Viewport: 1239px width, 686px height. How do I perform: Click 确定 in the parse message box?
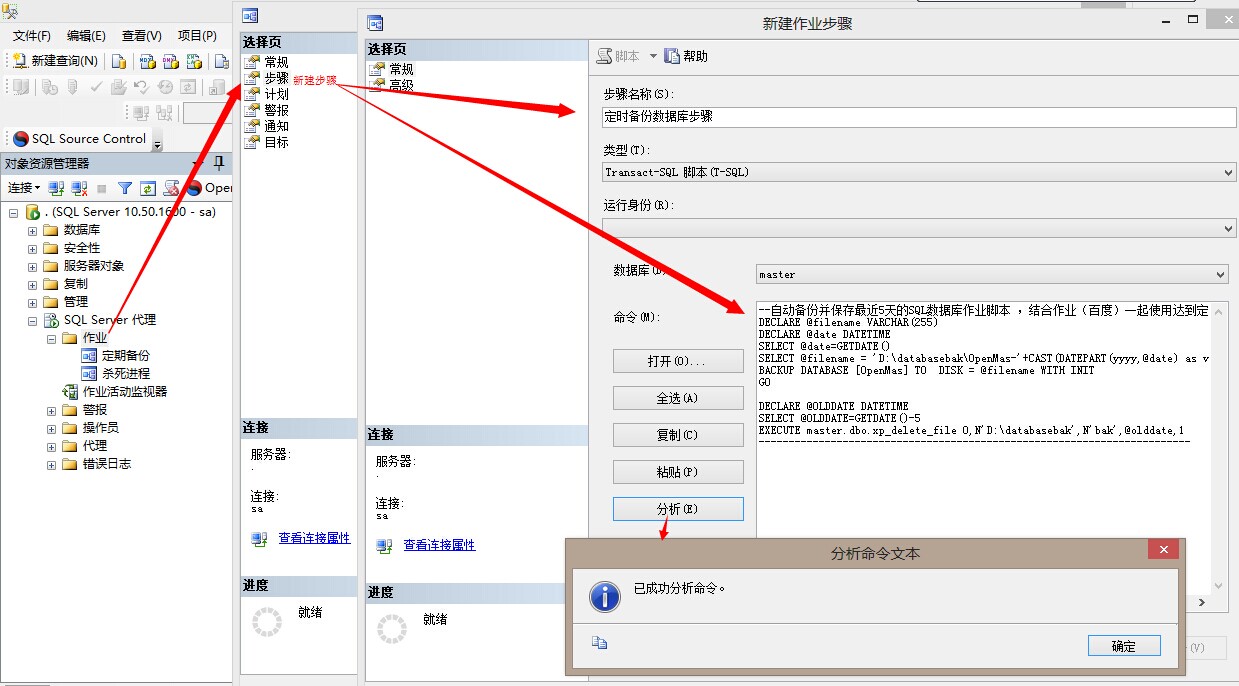click(1124, 646)
